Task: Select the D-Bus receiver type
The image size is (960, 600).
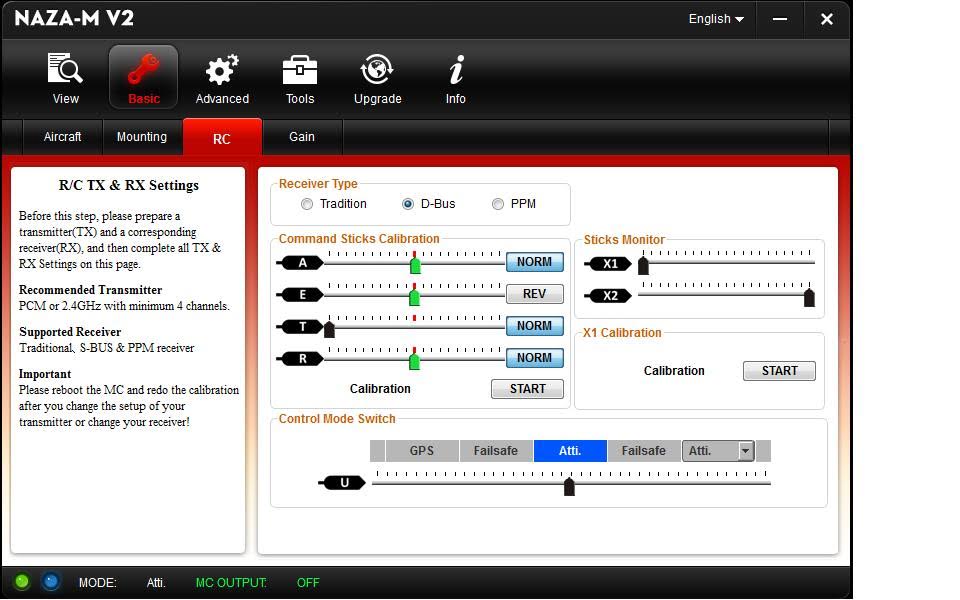Action: (x=408, y=204)
